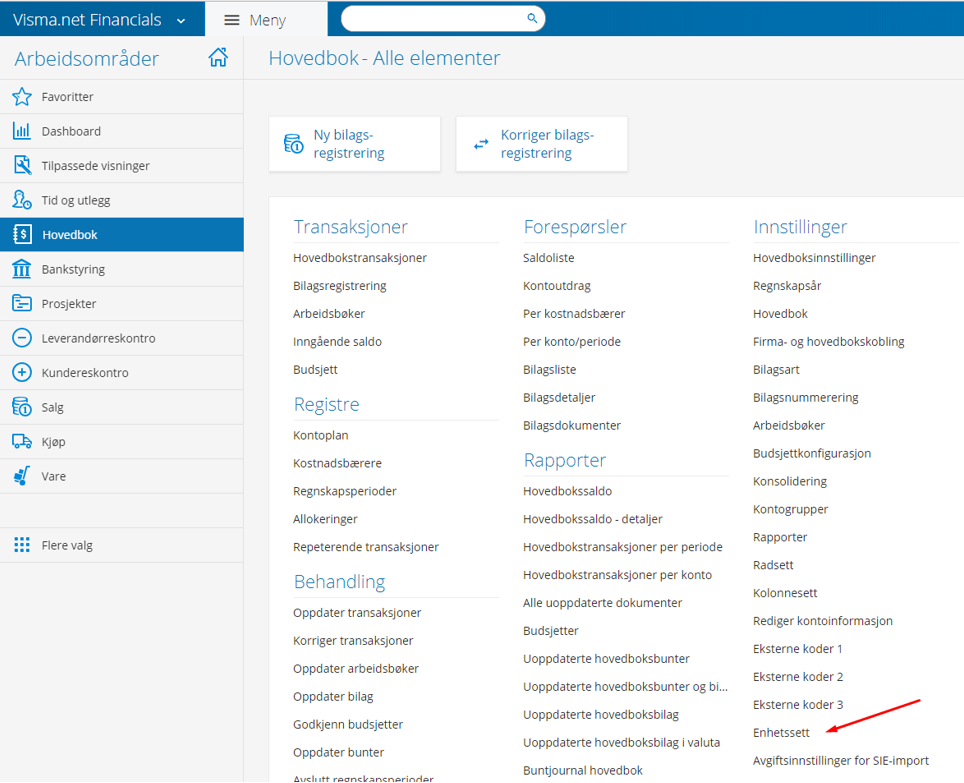Open Enhetssett under Innstillinger
The image size is (964, 783).
(781, 733)
